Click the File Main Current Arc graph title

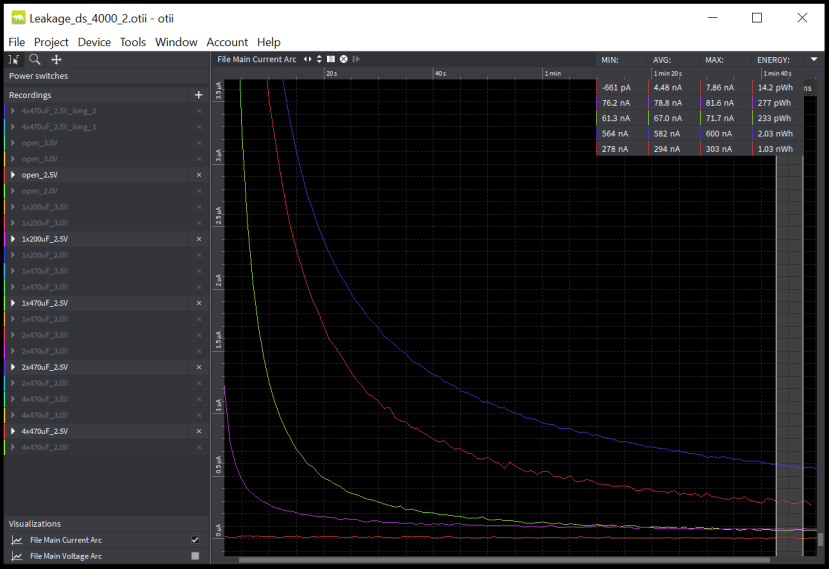pos(256,59)
